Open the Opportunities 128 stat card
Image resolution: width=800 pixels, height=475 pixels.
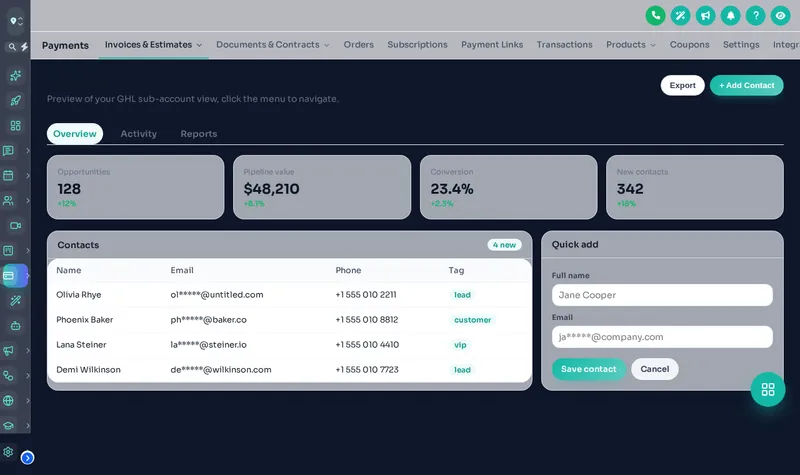tap(135, 187)
